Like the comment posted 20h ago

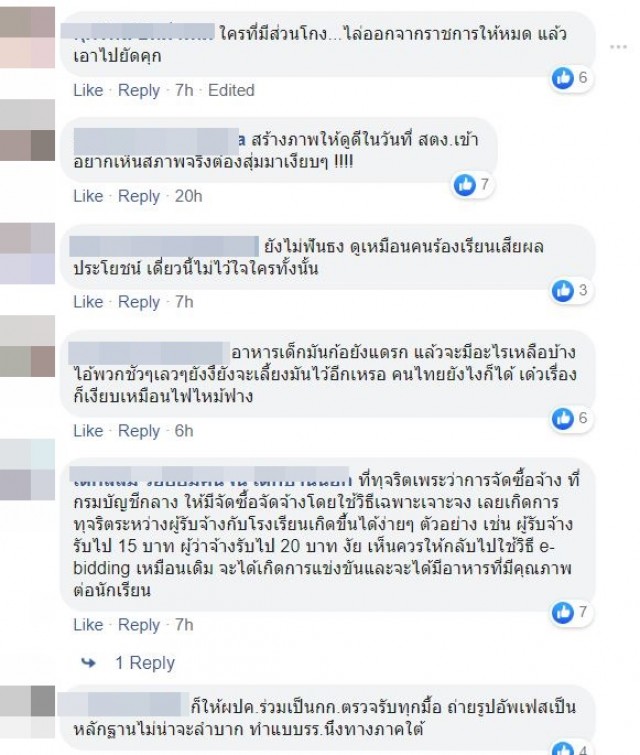88,196
